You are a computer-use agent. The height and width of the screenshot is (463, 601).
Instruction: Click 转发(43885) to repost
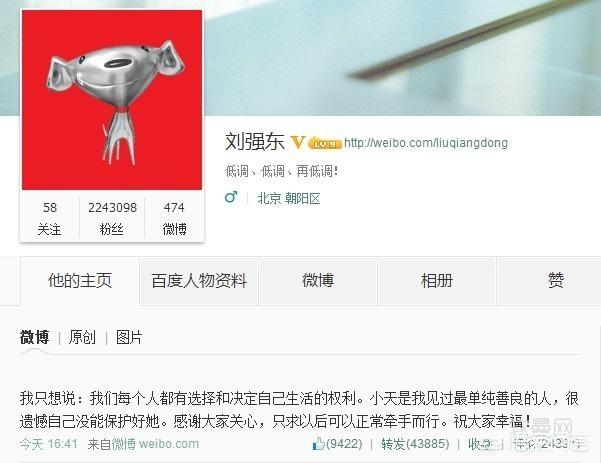click(415, 444)
